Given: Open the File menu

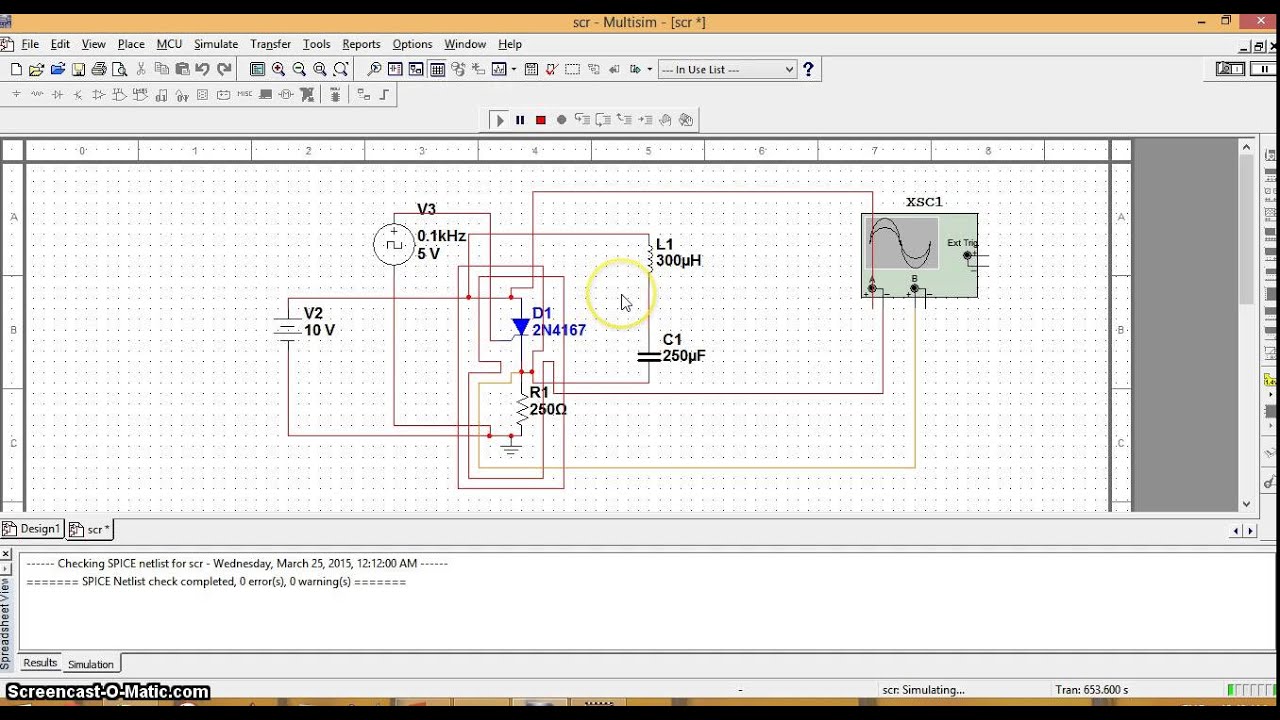Looking at the screenshot, I should [30, 44].
